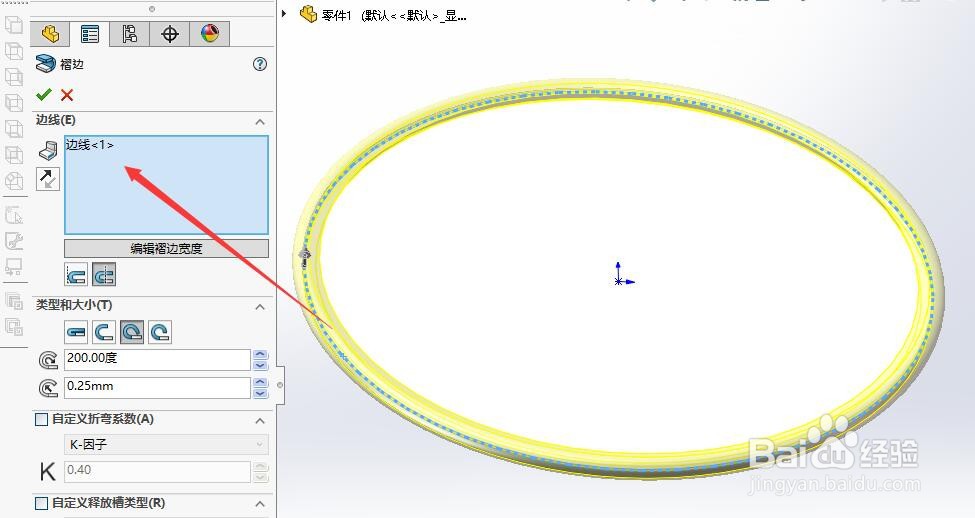Click the K value field showing 0.40
The image size is (975, 518).
pyautogui.click(x=157, y=471)
